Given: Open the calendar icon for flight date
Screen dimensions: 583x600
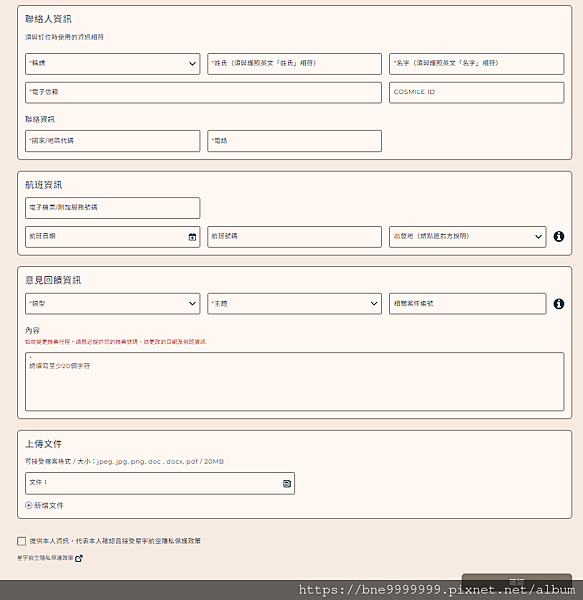Looking at the screenshot, I should click(x=192, y=237).
